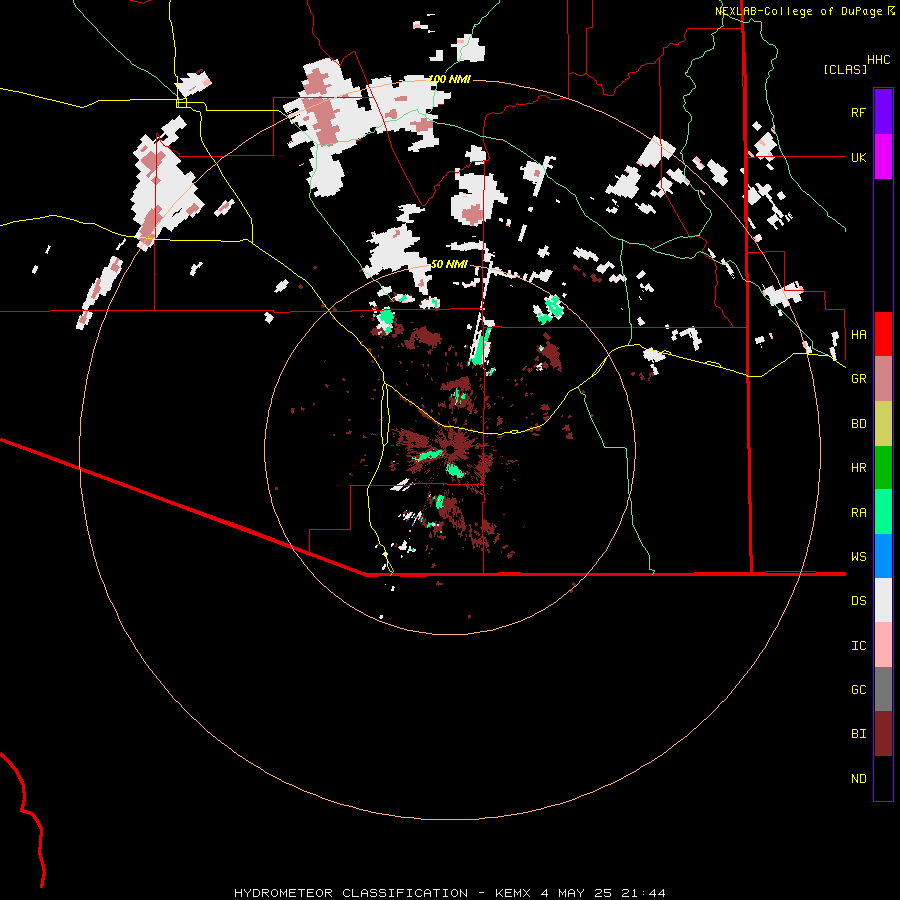Click the DS legend label
This screenshot has height=900, width=900.
tap(858, 601)
